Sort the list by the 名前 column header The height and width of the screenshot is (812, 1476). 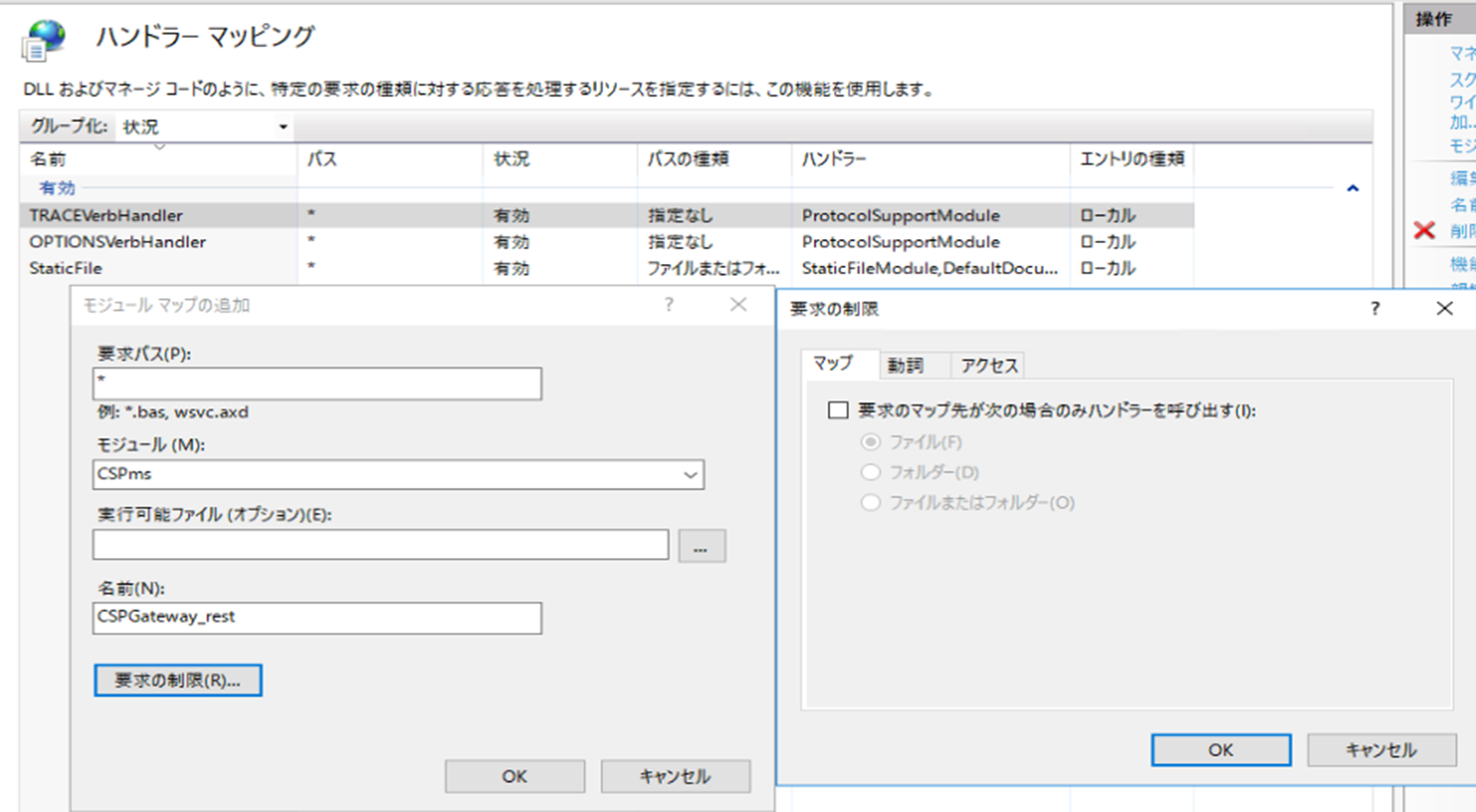click(48, 159)
